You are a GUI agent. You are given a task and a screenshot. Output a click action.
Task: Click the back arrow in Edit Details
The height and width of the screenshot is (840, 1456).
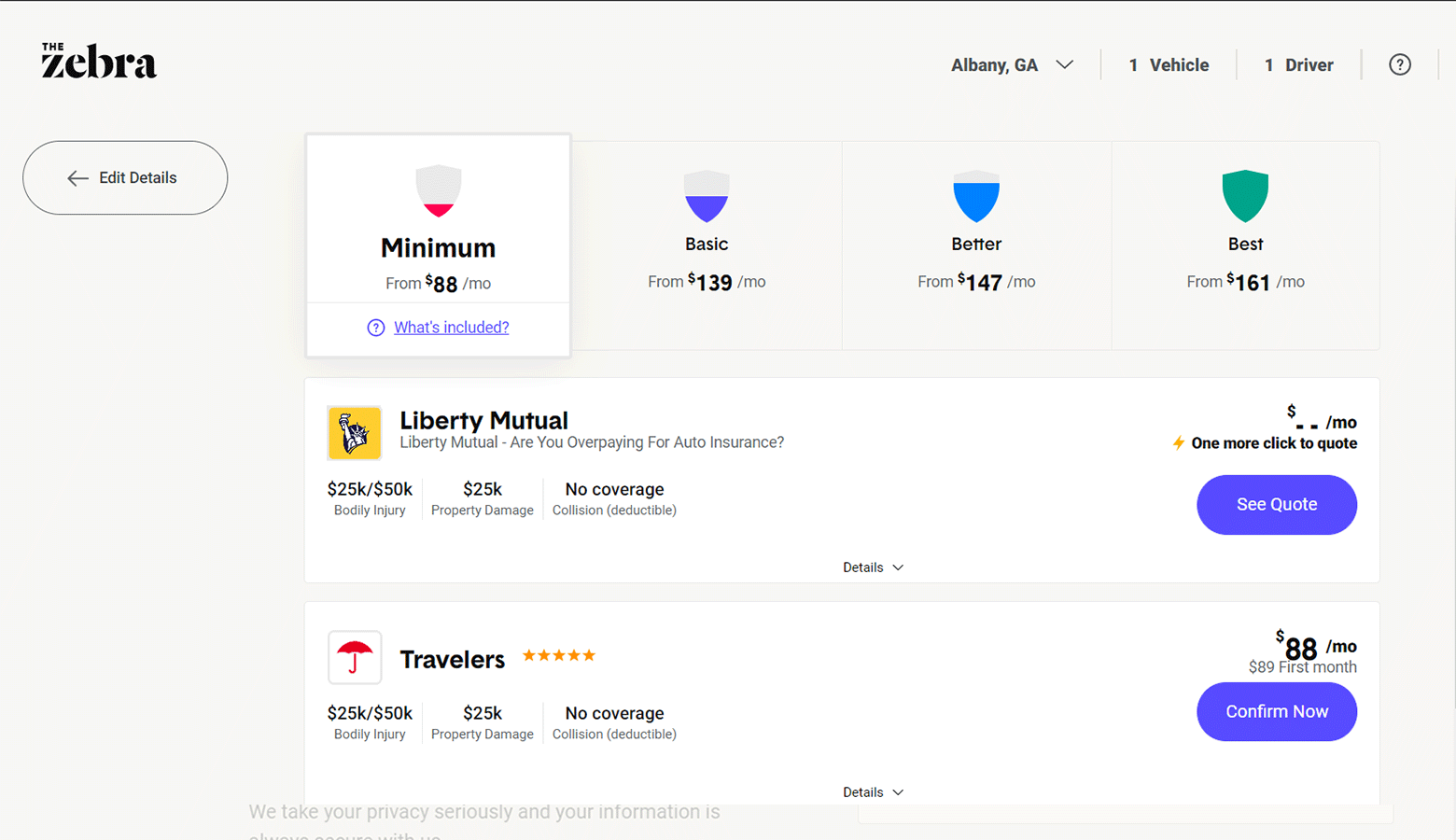pos(77,178)
